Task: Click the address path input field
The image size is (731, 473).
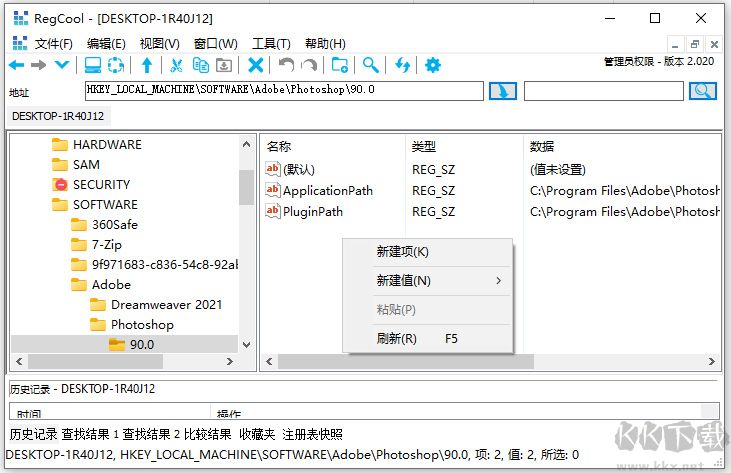Action: click(284, 91)
